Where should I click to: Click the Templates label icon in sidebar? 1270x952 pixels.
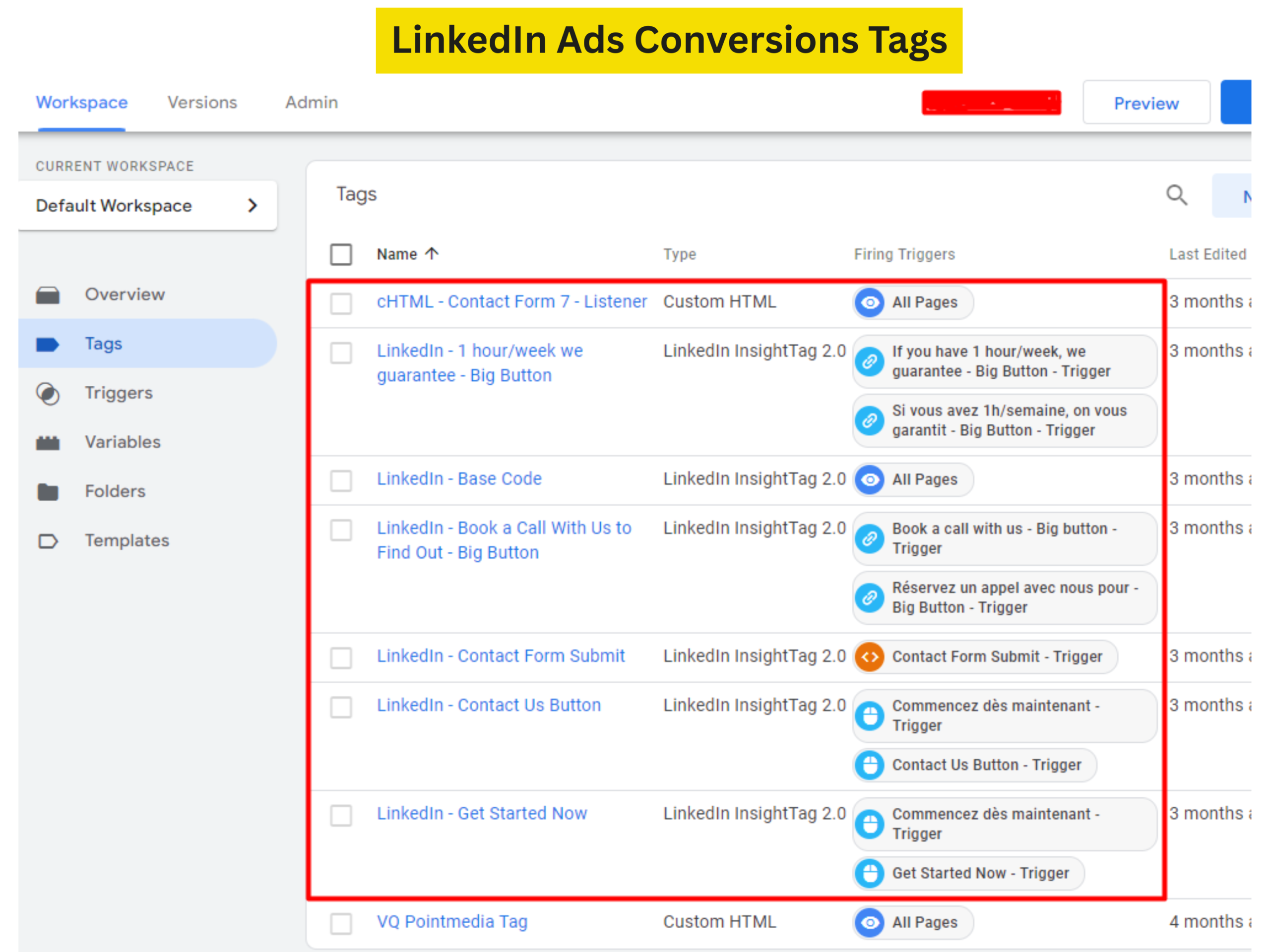(x=48, y=541)
